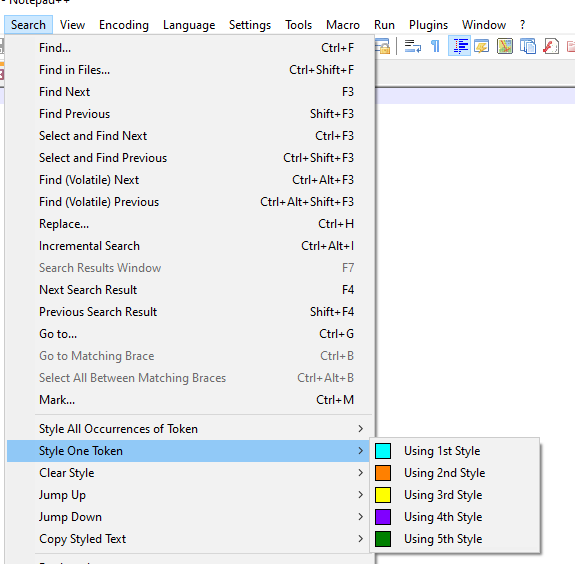Pick the cyan 1st Style swatch
This screenshot has width=575, height=564.
point(383,451)
